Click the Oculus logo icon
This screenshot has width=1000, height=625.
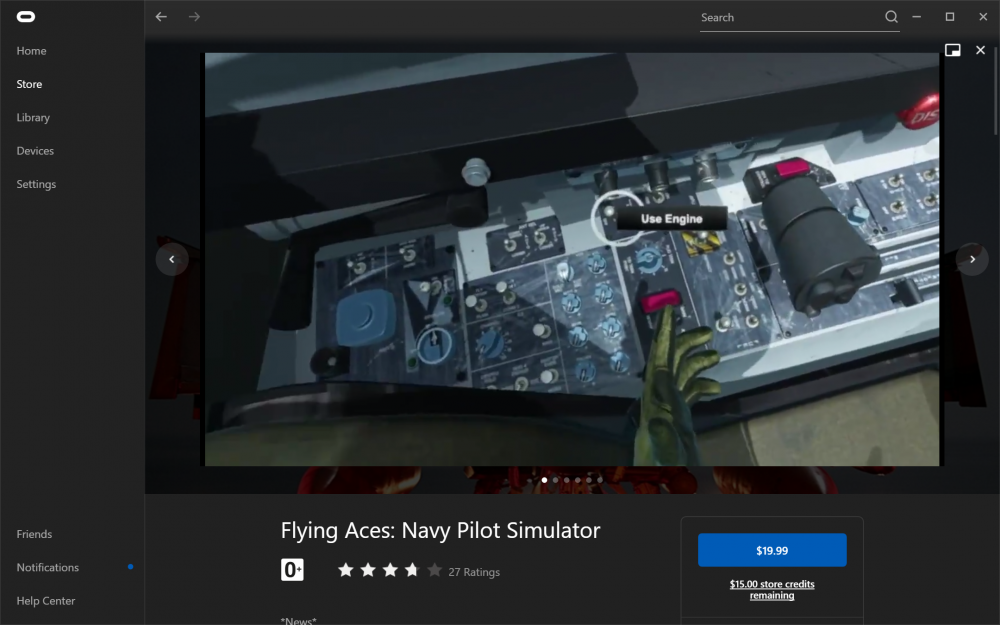click(x=25, y=16)
